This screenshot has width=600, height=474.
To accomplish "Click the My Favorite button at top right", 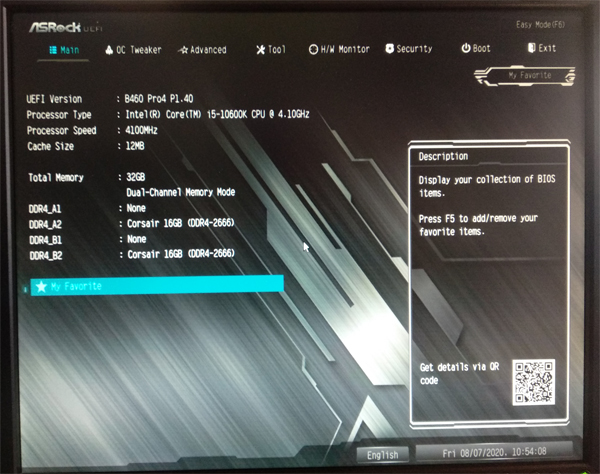I will point(525,75).
